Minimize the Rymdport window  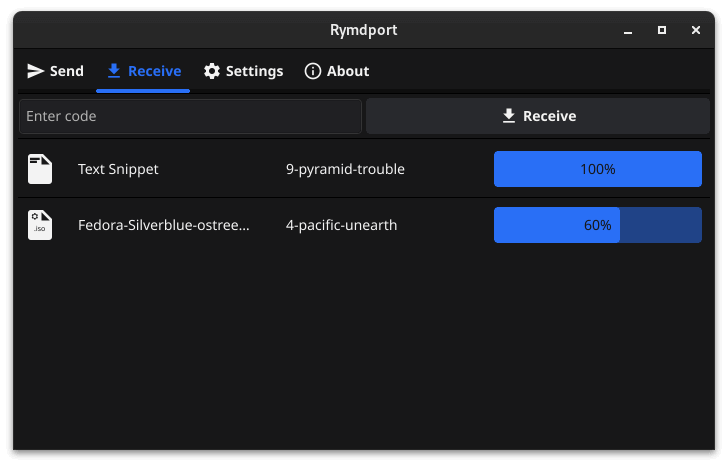[x=628, y=30]
